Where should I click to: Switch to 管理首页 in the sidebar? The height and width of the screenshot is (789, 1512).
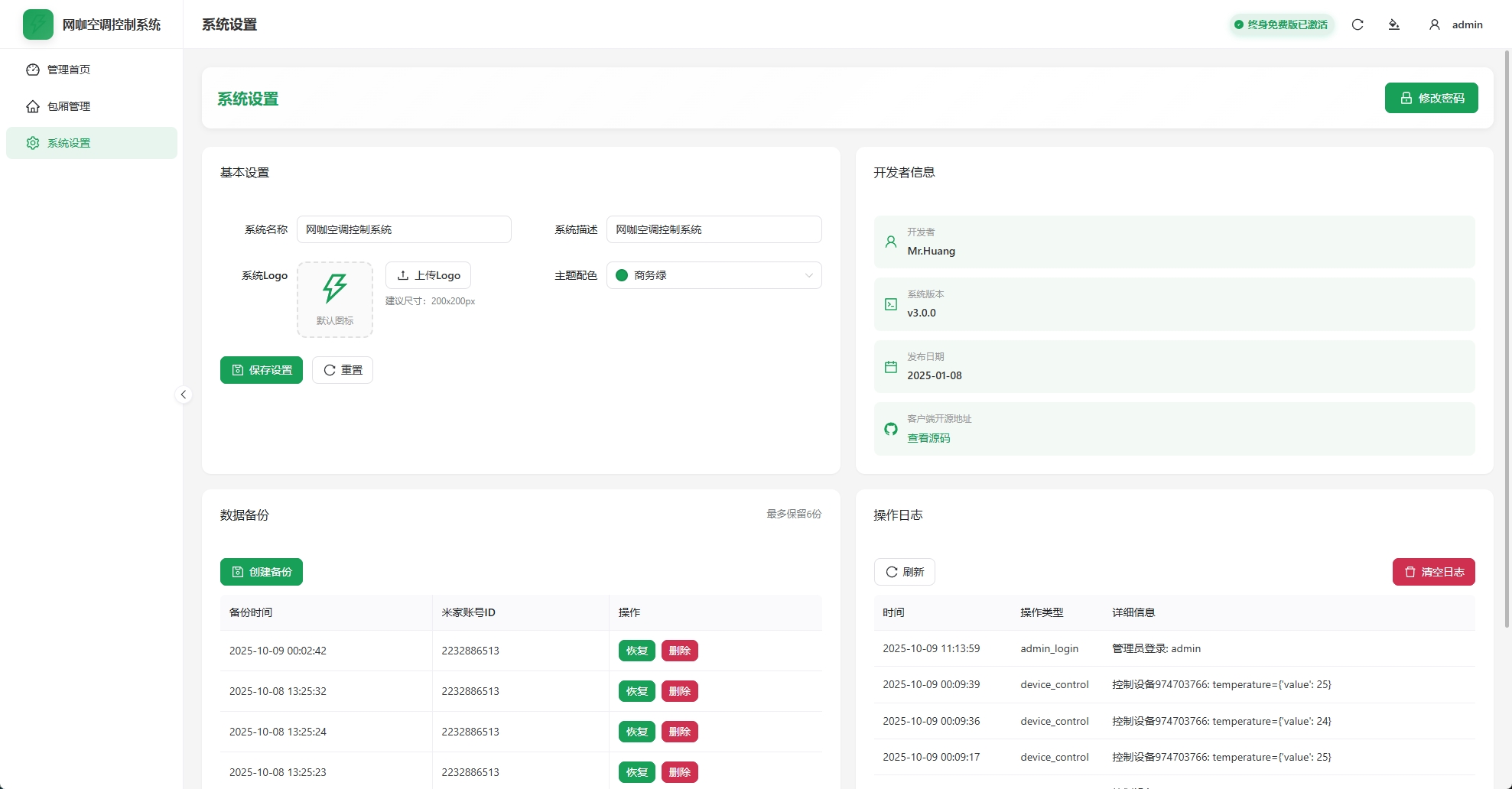coord(67,69)
